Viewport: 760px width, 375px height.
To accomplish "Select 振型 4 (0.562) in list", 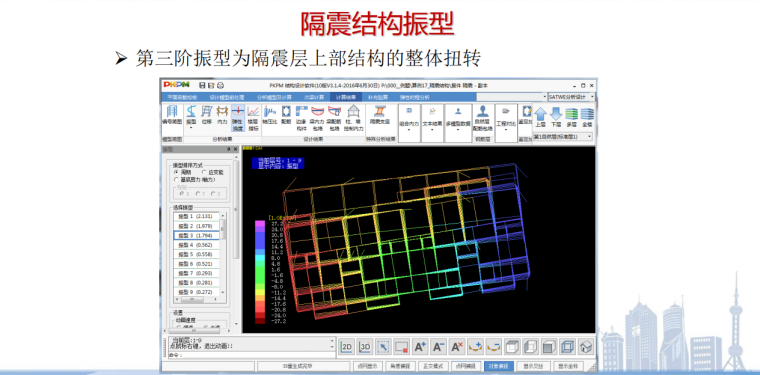I will (196, 245).
